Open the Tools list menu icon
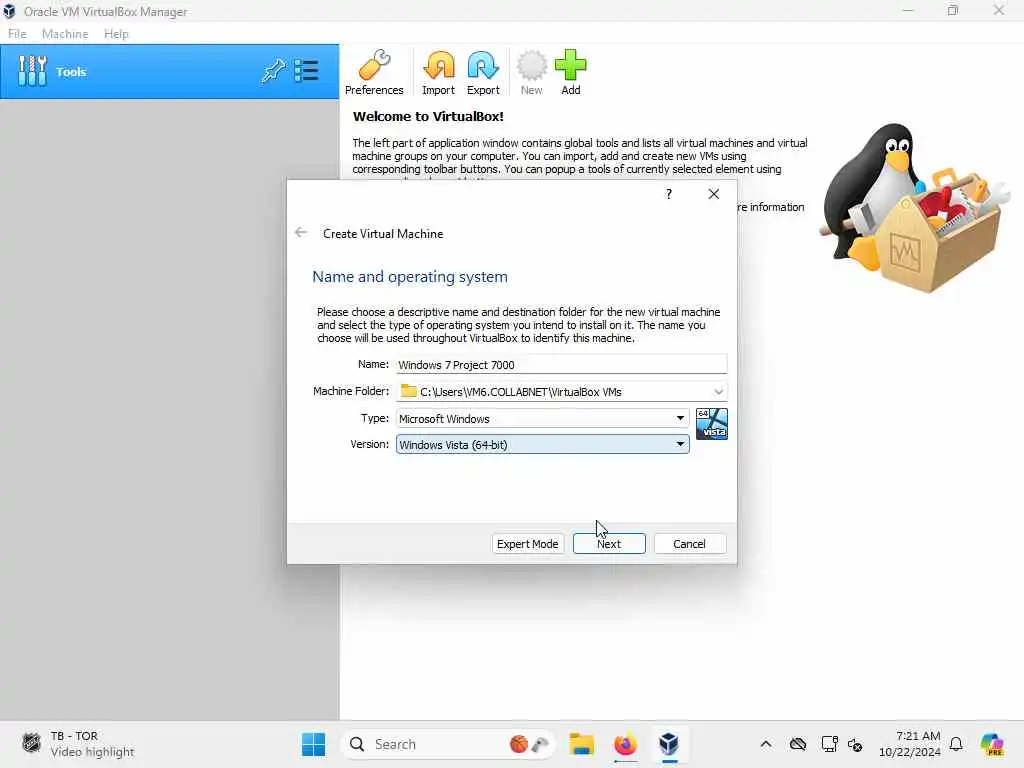This screenshot has width=1024, height=768. pos(306,71)
